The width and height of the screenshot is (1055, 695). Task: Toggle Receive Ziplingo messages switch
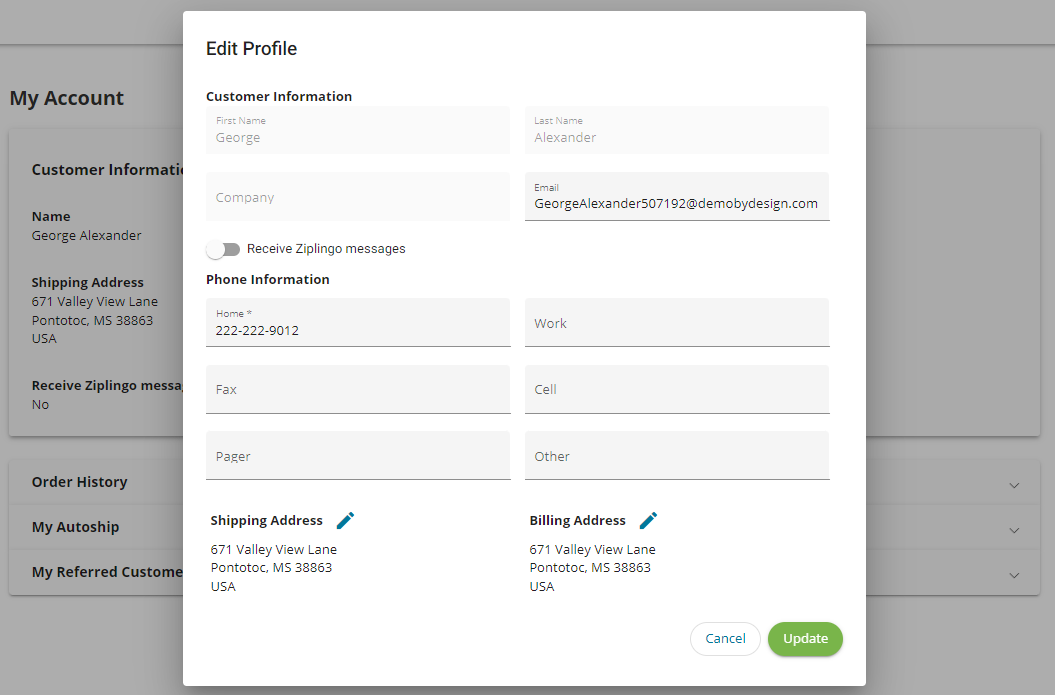tap(224, 249)
